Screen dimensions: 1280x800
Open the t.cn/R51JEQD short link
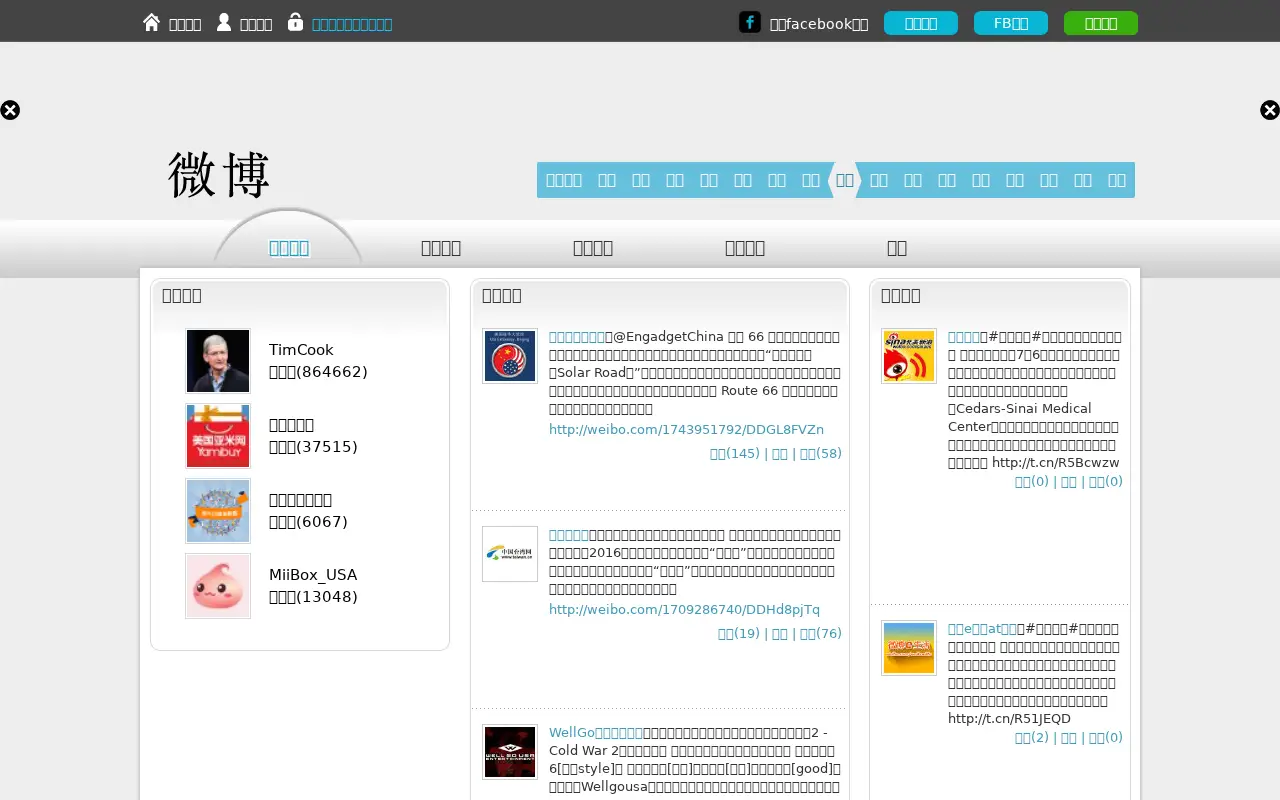point(1009,719)
